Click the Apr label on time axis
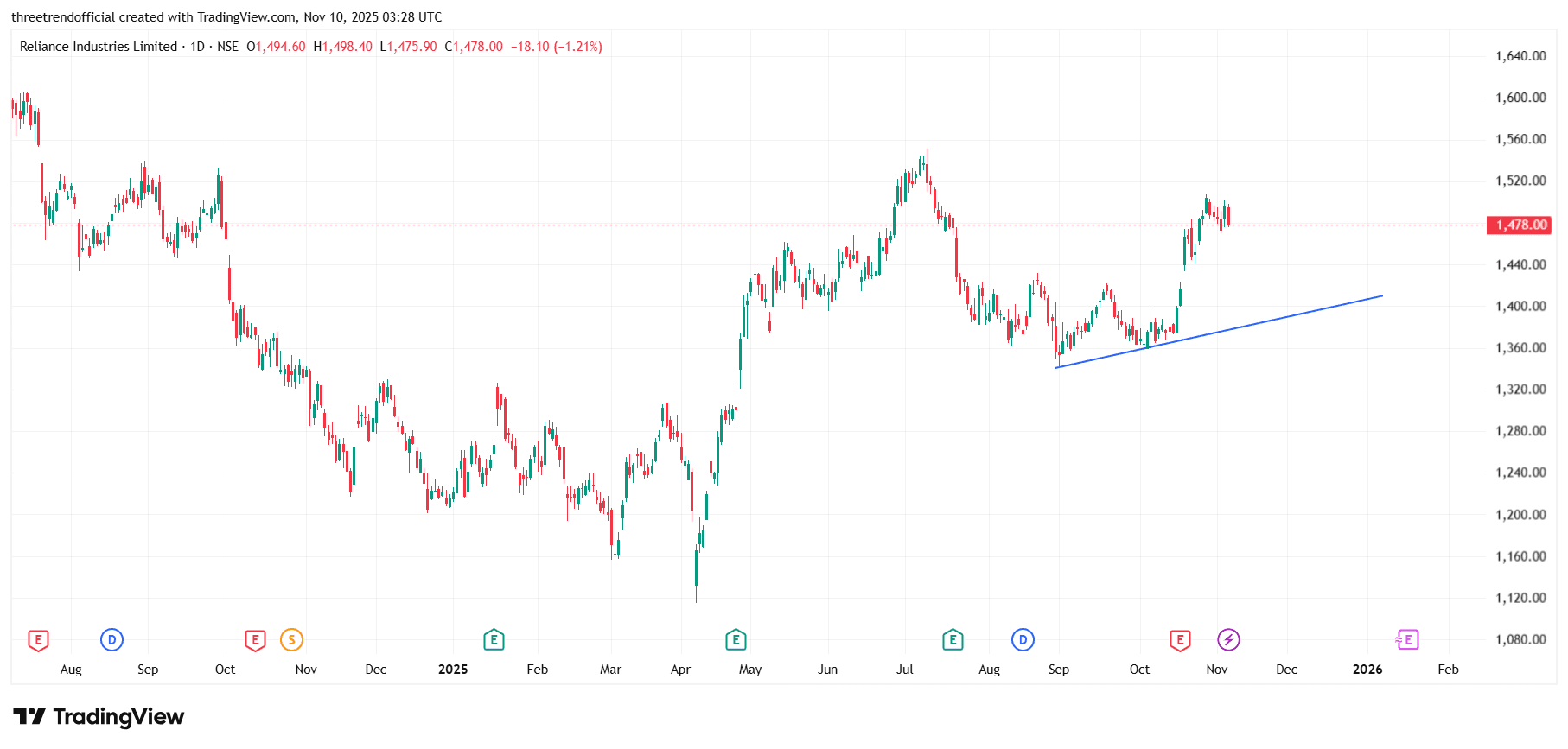Viewport: 1568px width, 749px height. [680, 670]
